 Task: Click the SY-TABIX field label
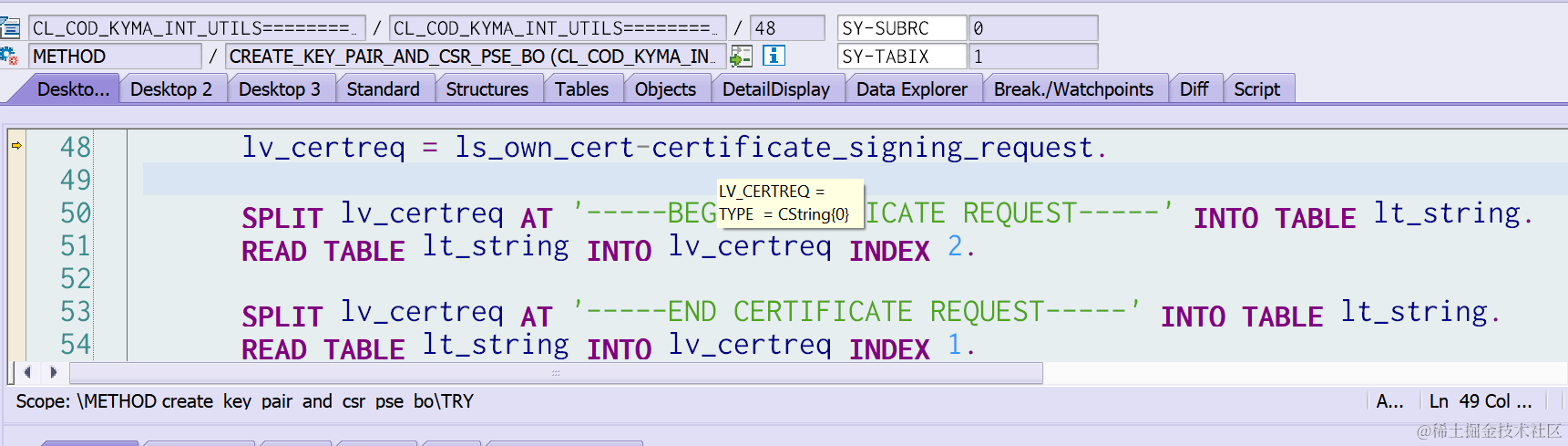(x=902, y=57)
